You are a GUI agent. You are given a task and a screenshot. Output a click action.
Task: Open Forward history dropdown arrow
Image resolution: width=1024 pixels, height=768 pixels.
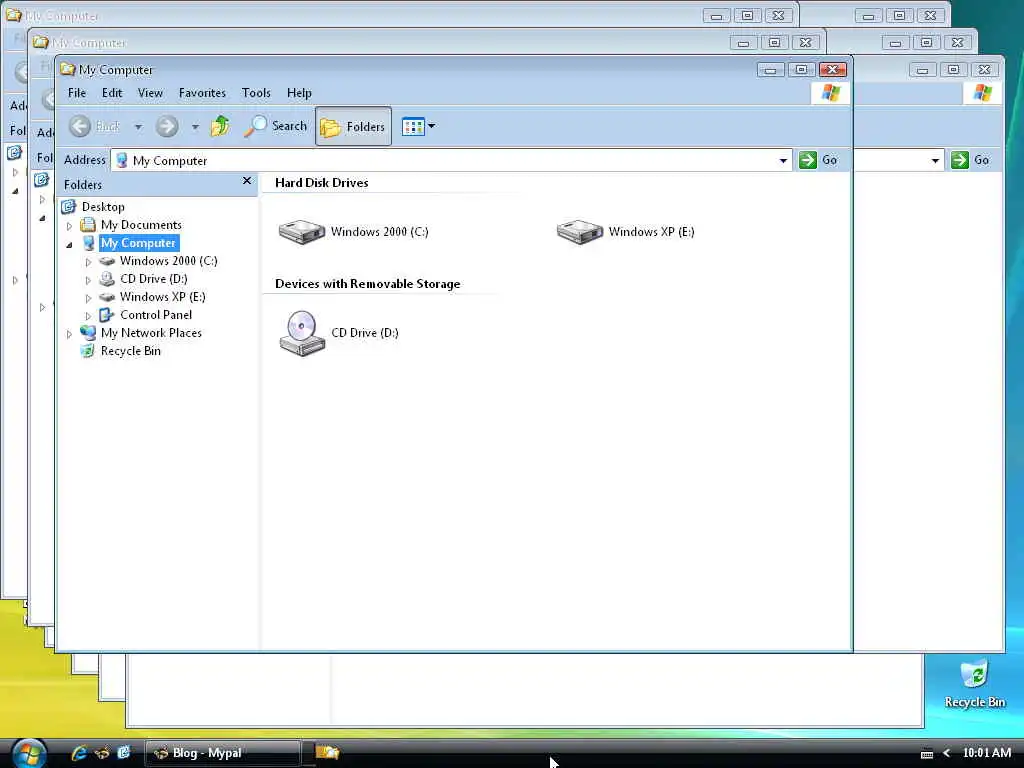[195, 127]
